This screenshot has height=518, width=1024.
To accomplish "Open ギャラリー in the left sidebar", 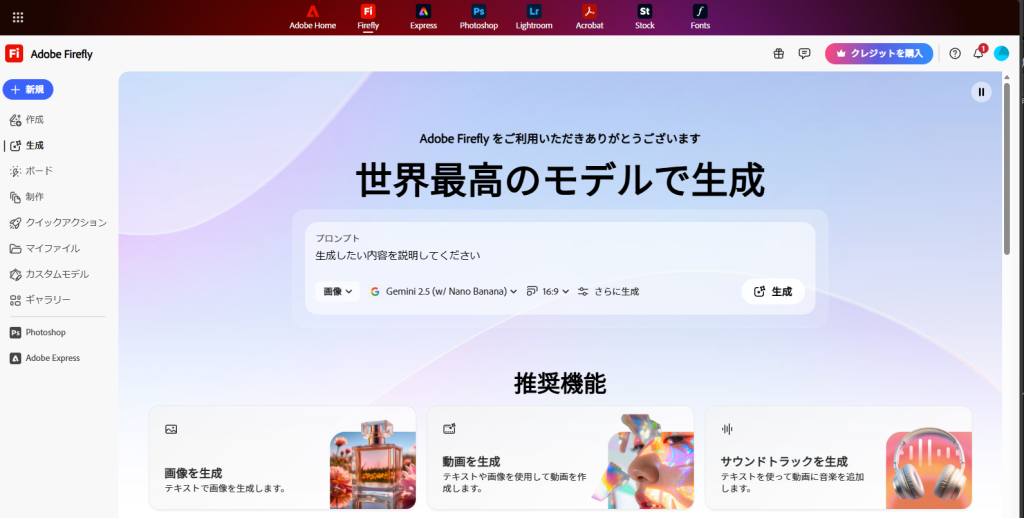I will (47, 300).
